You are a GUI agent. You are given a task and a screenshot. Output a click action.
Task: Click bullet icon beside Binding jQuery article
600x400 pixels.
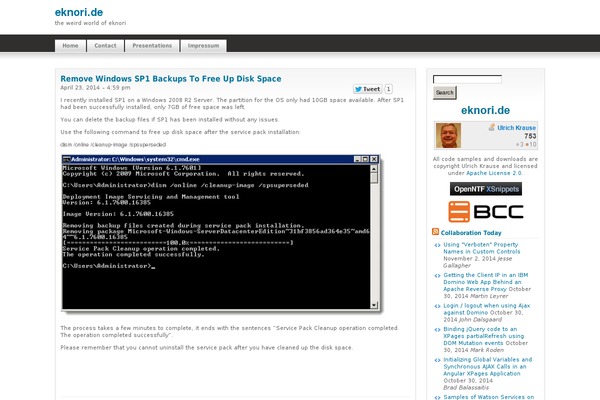click(x=437, y=330)
